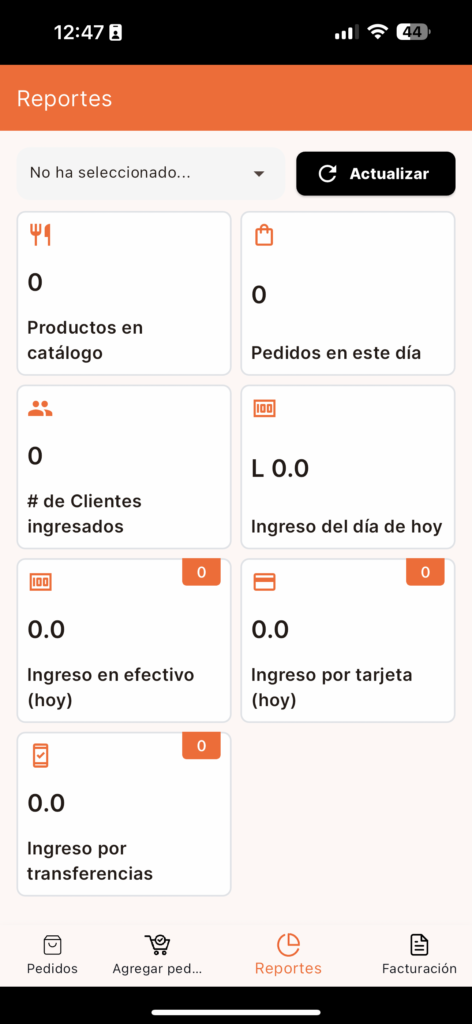The height and width of the screenshot is (1024, 472).
Task: Click the people icon for clients entered
Action: click(x=40, y=409)
